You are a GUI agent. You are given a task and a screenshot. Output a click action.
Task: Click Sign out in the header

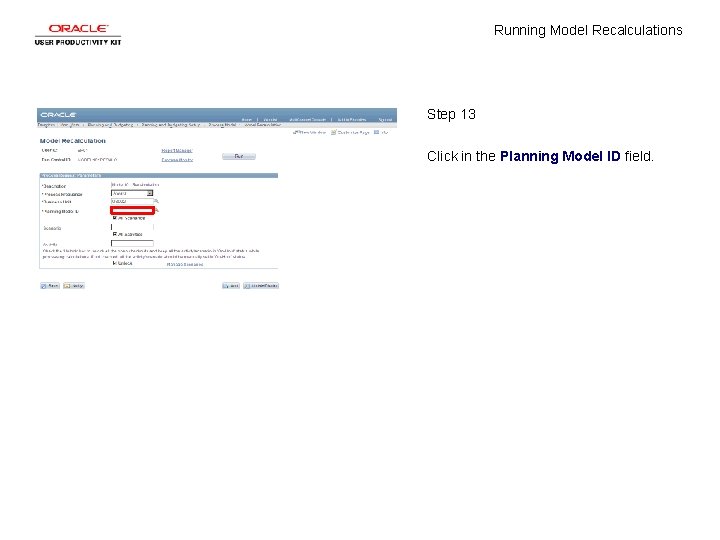tap(385, 120)
